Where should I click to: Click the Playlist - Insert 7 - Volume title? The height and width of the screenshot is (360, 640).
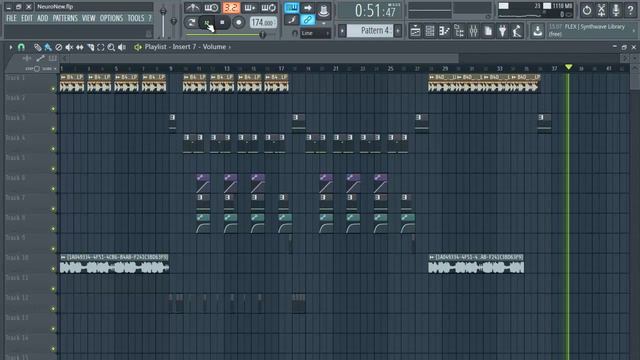coord(185,47)
